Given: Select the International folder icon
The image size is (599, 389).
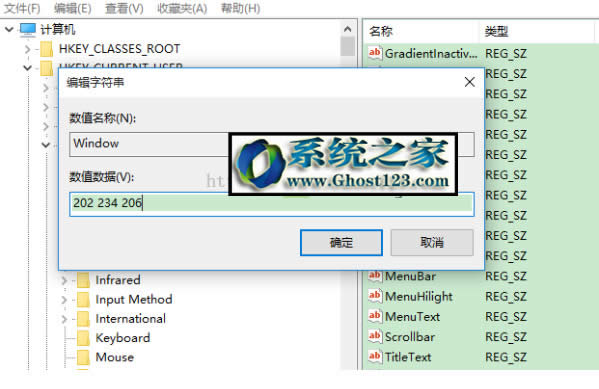Looking at the screenshot, I should [x=83, y=319].
